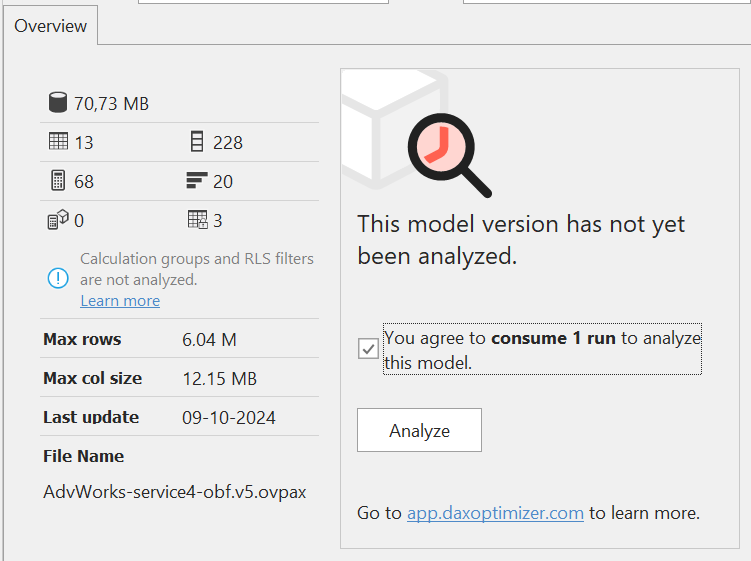Click the blue information circle icon
This screenshot has width=751, height=561.
point(58,278)
